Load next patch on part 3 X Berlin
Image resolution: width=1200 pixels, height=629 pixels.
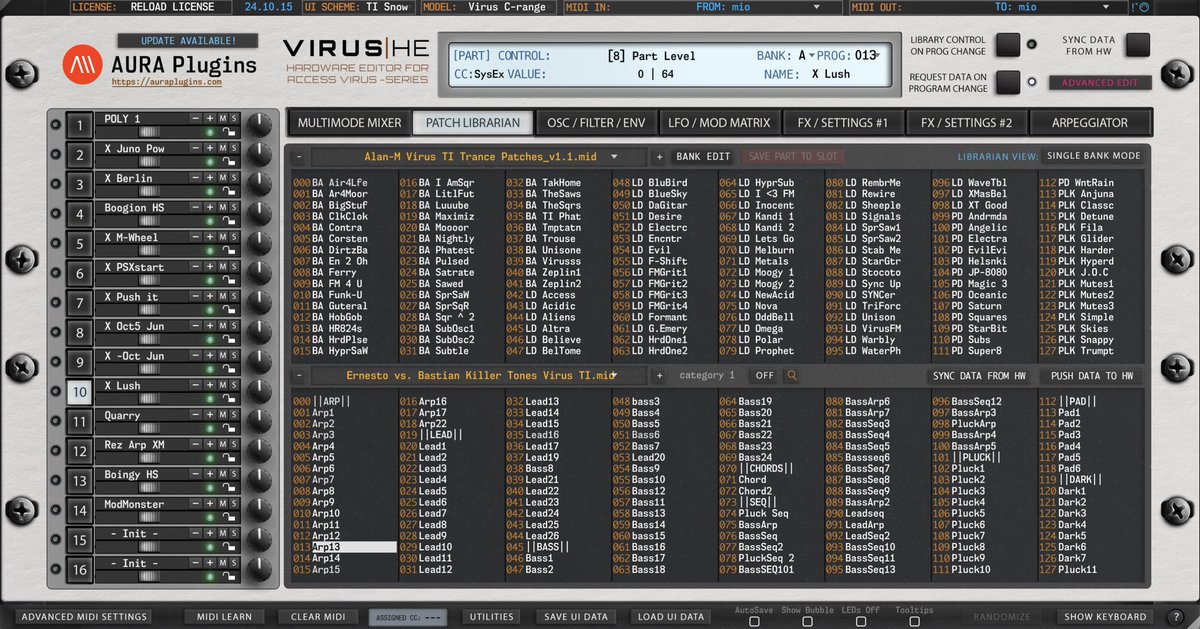[210, 178]
